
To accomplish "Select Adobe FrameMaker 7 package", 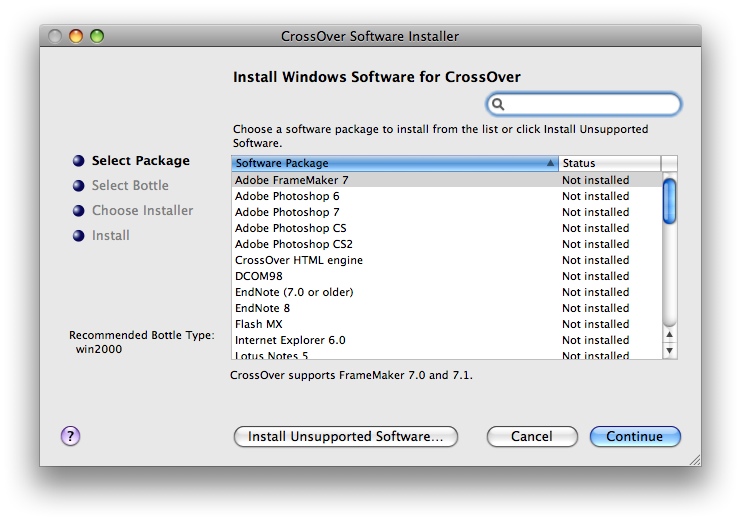I will [447, 180].
